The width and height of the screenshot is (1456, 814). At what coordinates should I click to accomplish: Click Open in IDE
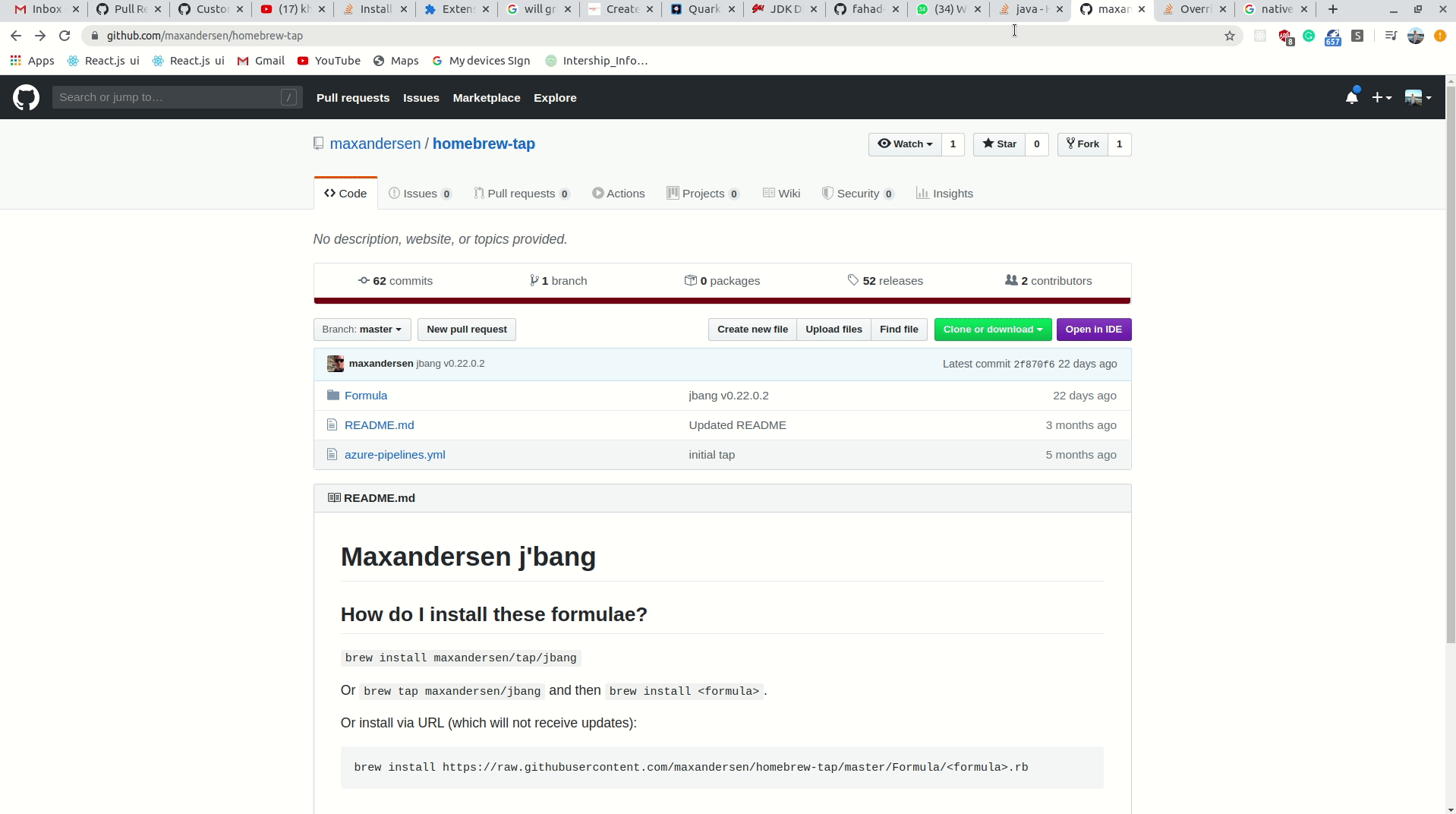tap(1094, 330)
